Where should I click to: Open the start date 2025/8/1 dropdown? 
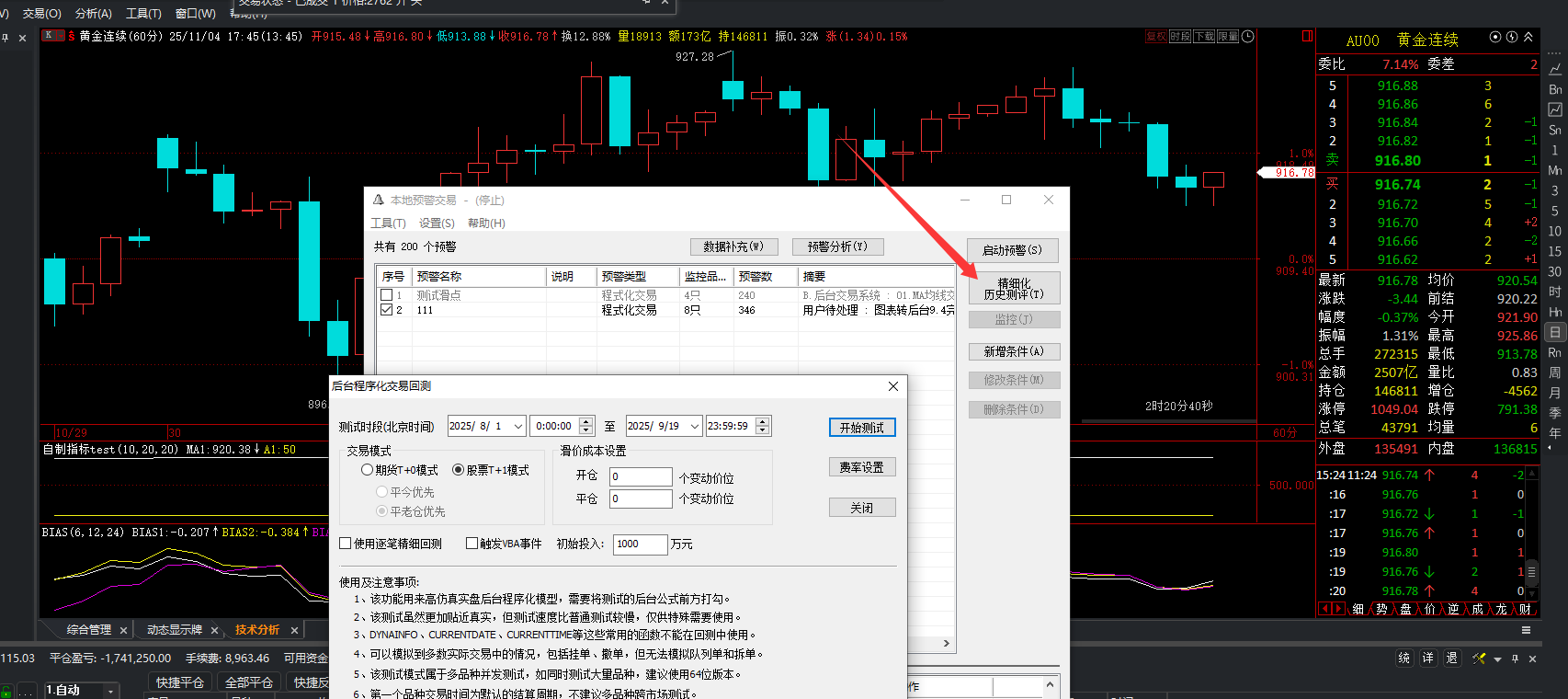518,426
